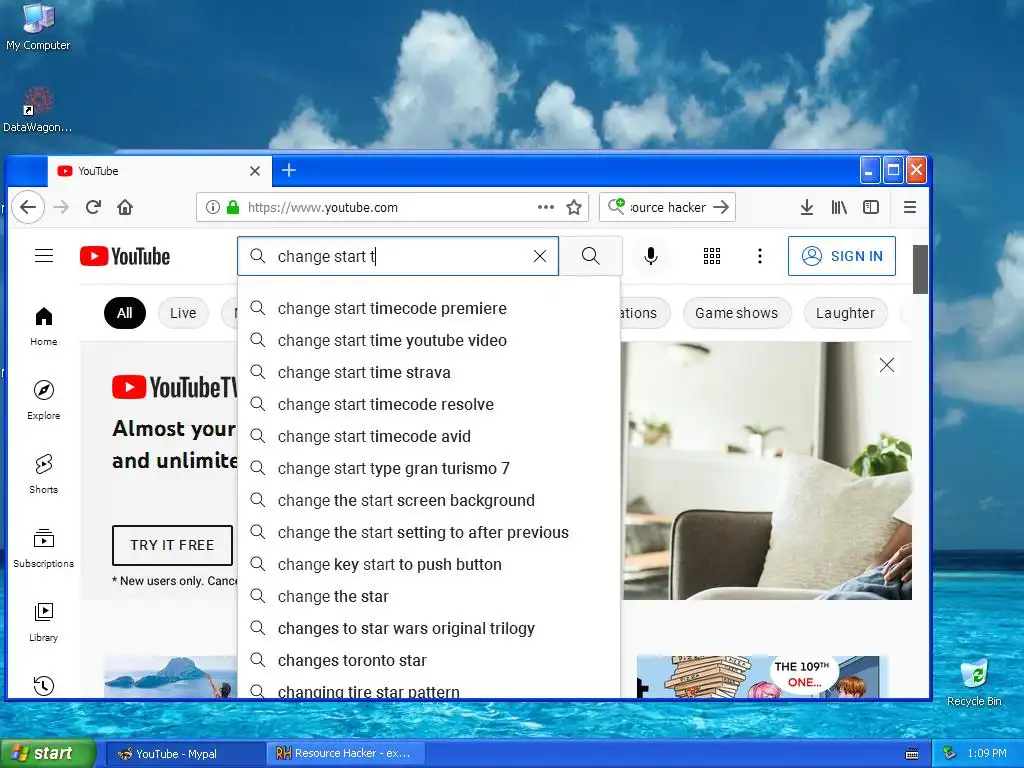Select the DataWagon desktop shortcut
1024x768 pixels.
pos(37,110)
